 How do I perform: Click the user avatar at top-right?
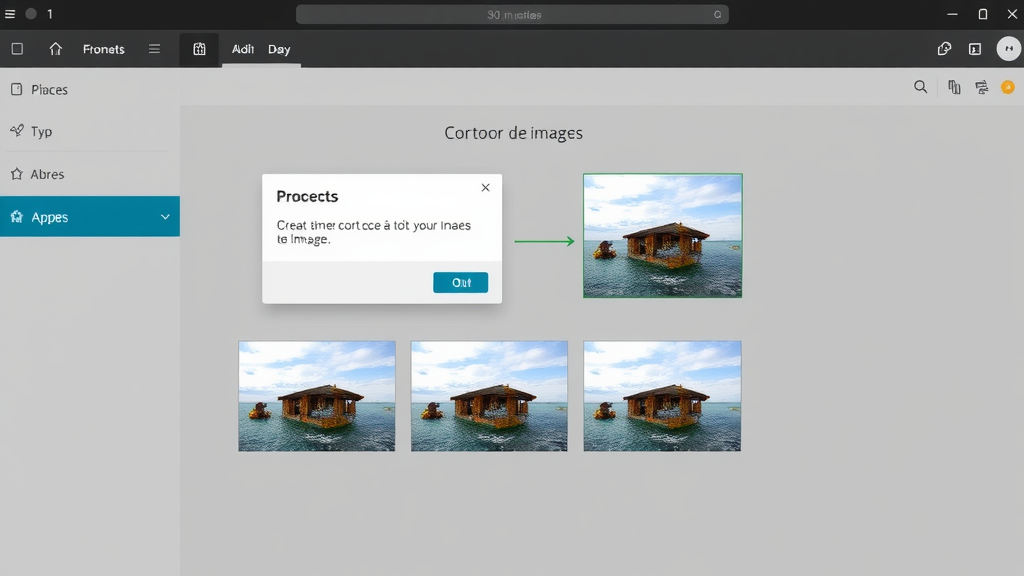[1008, 48]
